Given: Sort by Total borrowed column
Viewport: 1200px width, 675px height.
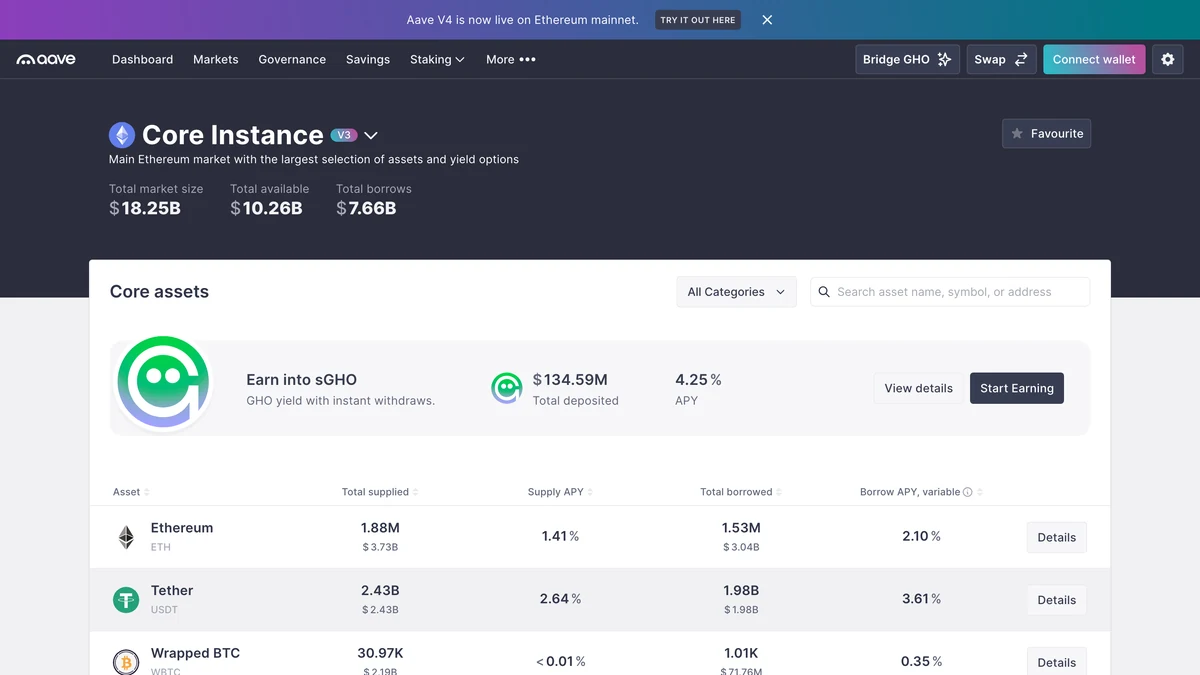Looking at the screenshot, I should click(x=741, y=492).
